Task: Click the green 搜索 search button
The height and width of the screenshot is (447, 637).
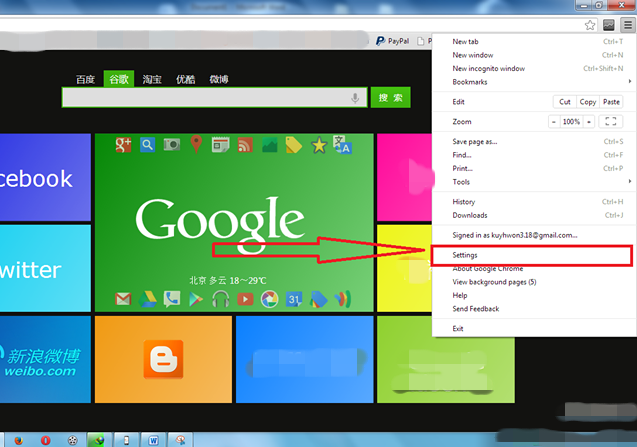Action: (x=390, y=98)
